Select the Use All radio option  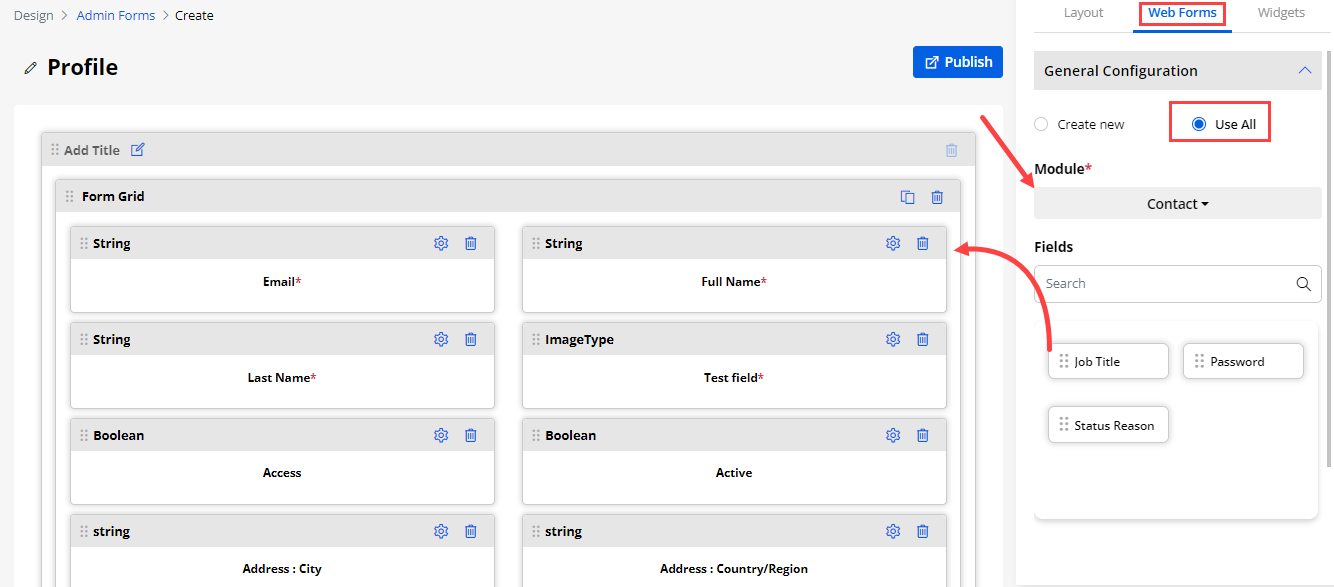1199,124
